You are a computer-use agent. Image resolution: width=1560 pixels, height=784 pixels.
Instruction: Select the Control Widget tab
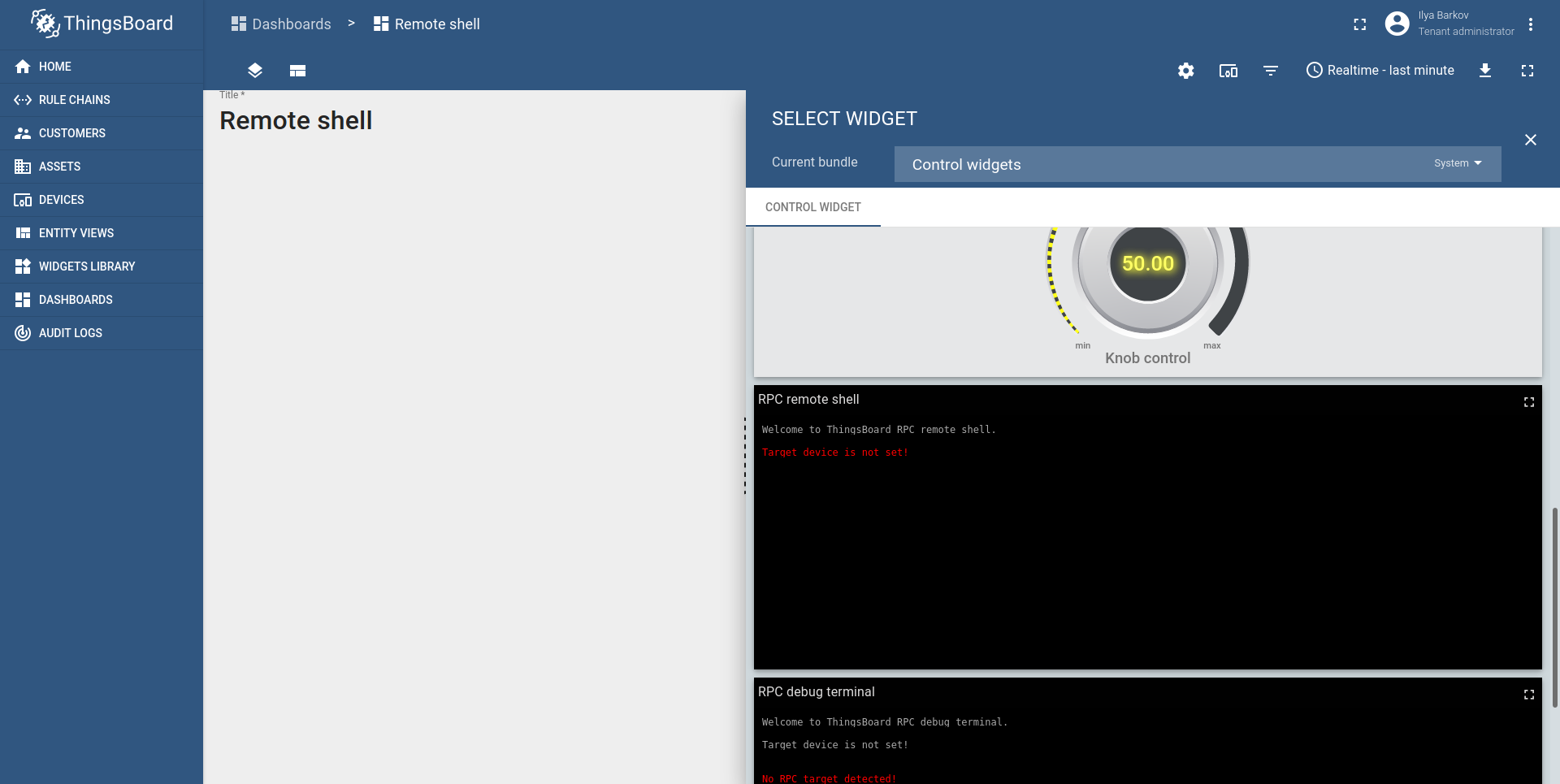pyautogui.click(x=813, y=207)
